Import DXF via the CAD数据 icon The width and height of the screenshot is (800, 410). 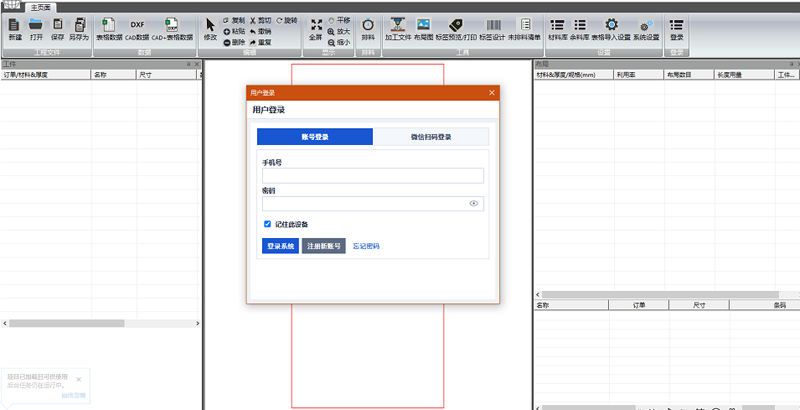coord(137,30)
